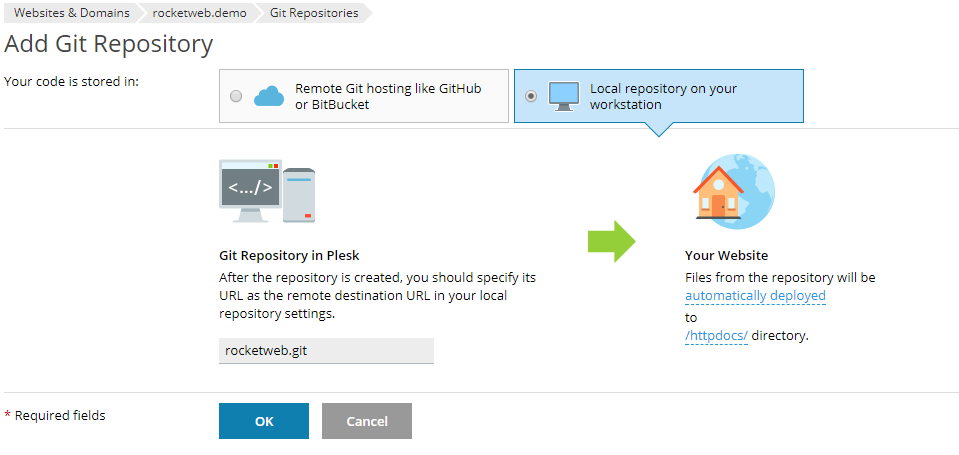Screen dimensions: 959x455
Task: Click the code monitor workstation illustration
Action: tap(250, 191)
